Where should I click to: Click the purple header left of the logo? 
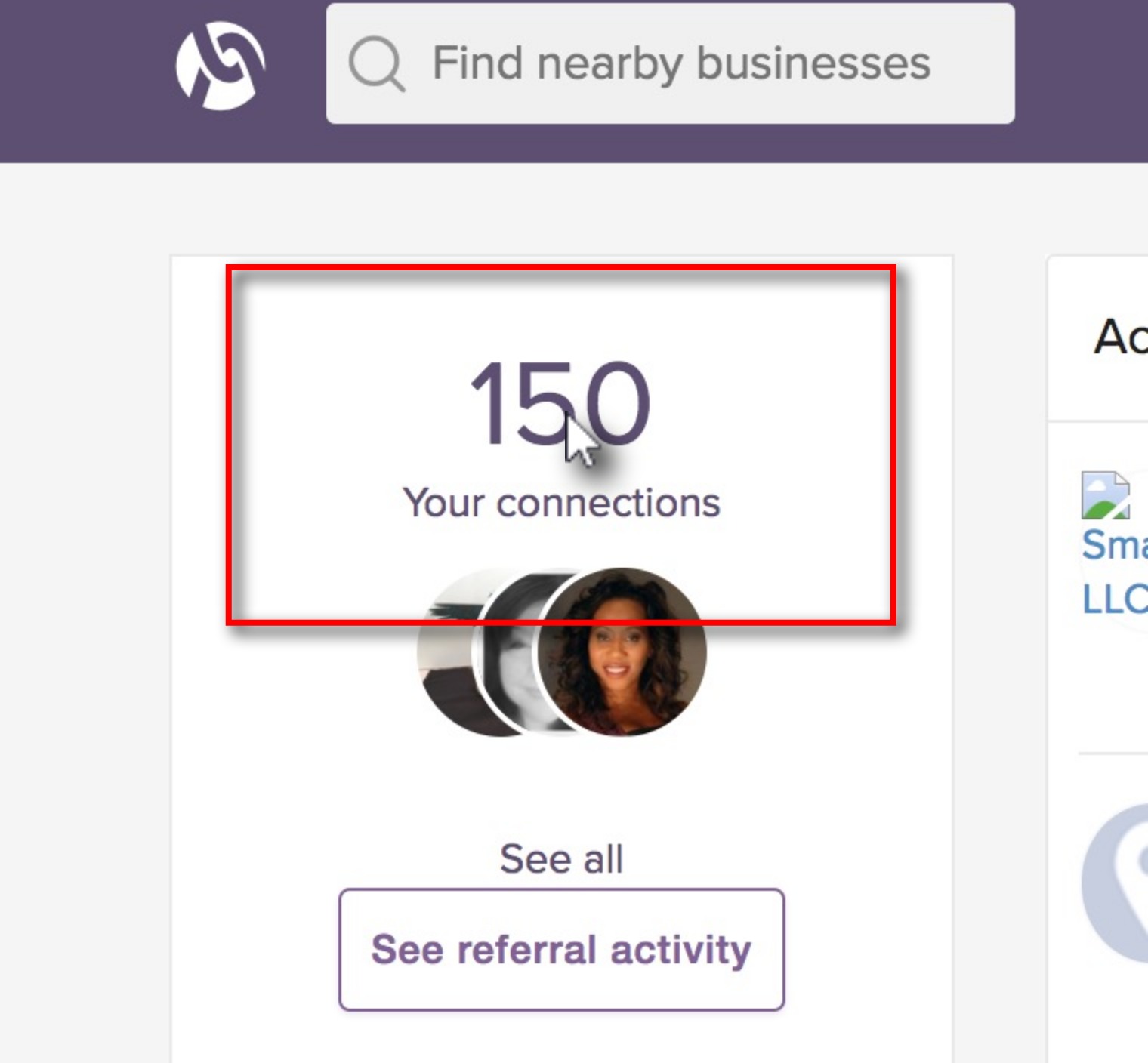point(83,81)
